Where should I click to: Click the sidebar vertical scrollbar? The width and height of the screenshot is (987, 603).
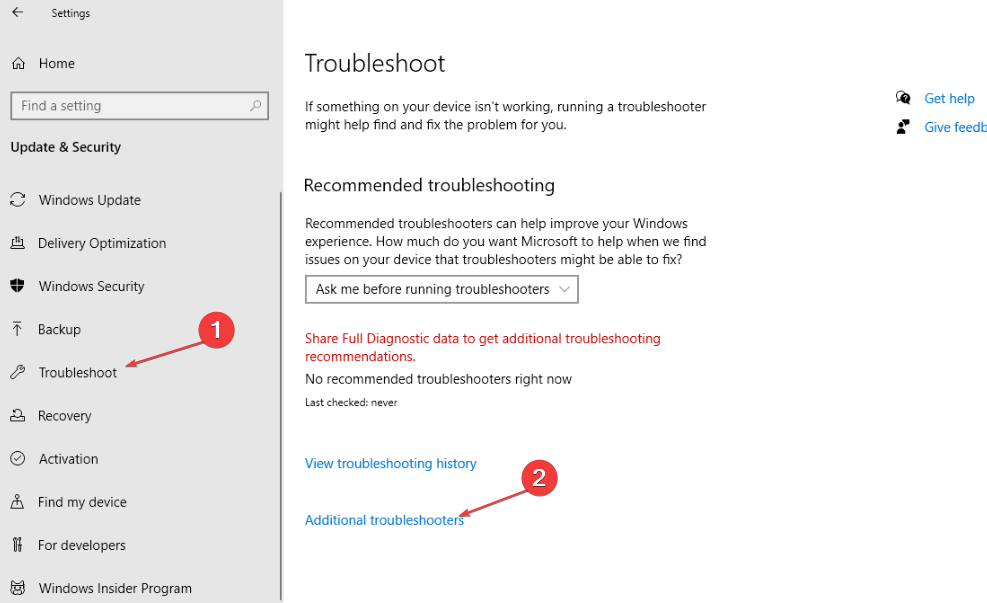pos(280,397)
